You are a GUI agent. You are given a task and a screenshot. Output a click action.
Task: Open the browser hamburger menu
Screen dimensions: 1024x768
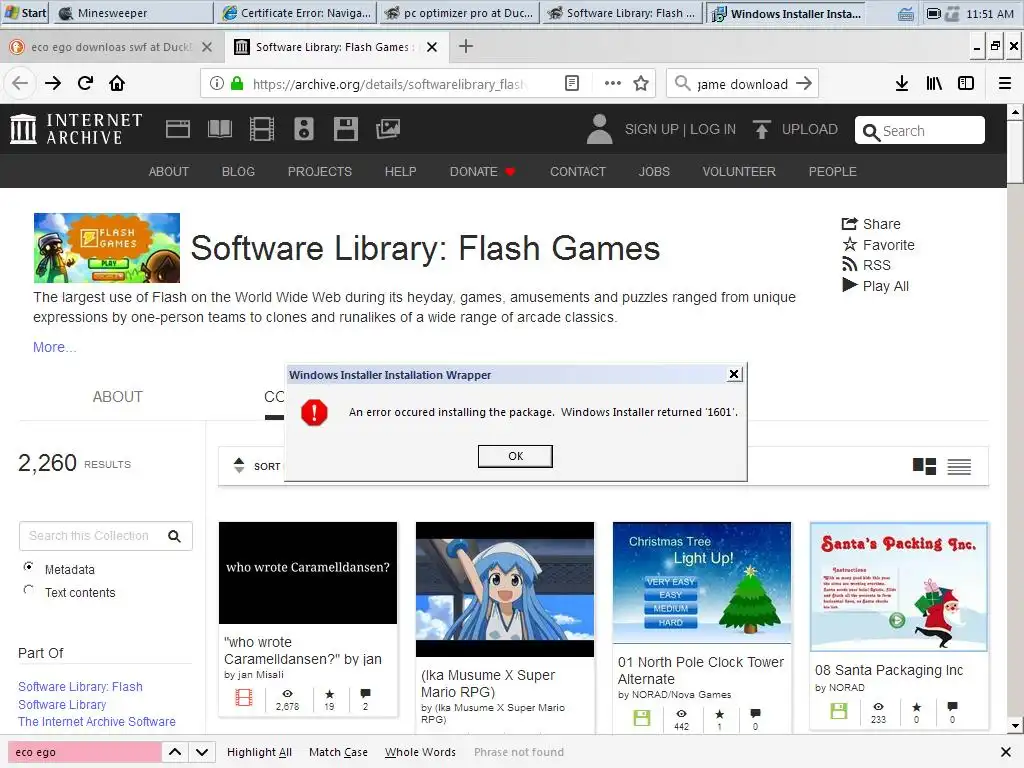(x=1004, y=83)
